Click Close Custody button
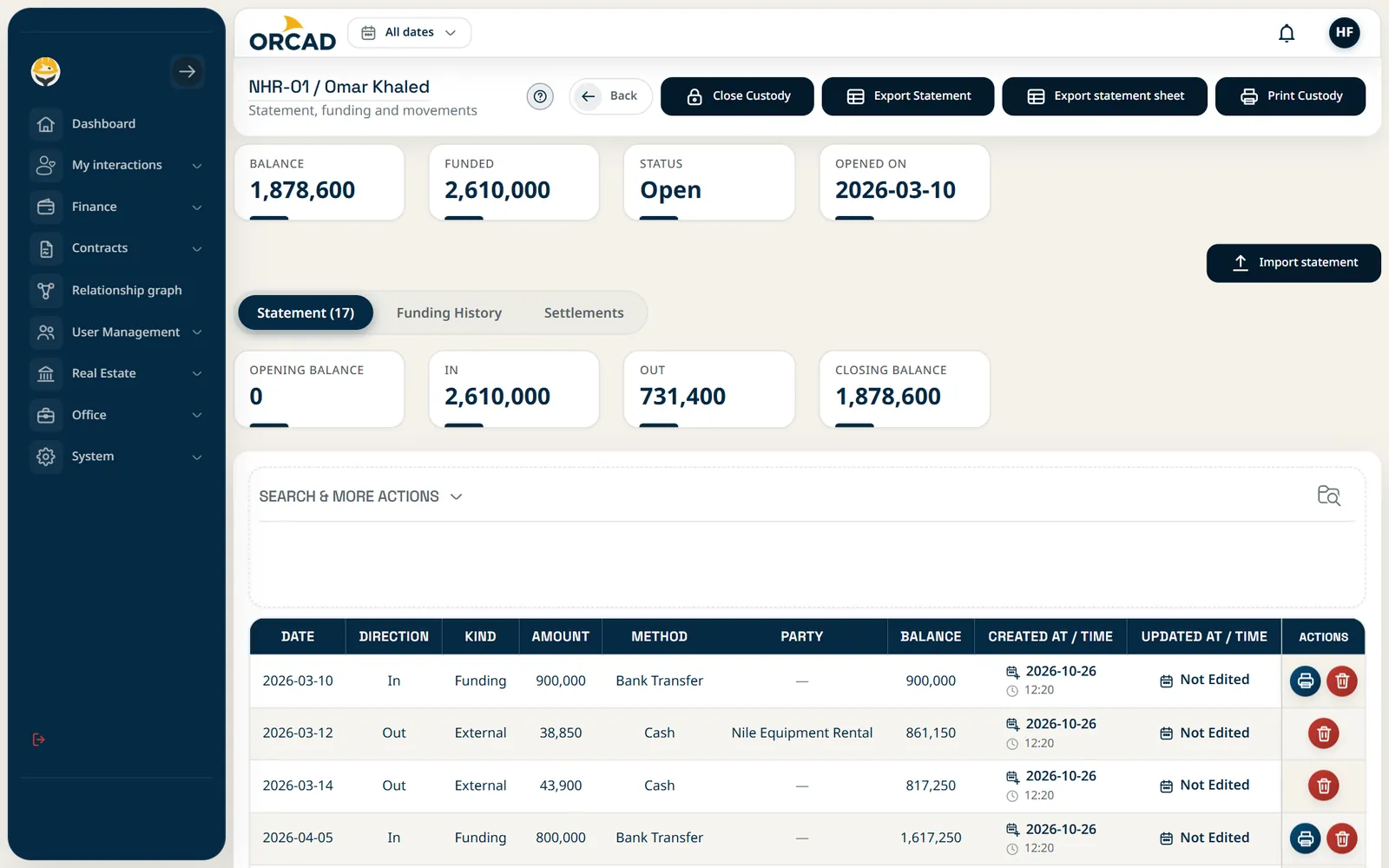The image size is (1389, 868). 737,96
